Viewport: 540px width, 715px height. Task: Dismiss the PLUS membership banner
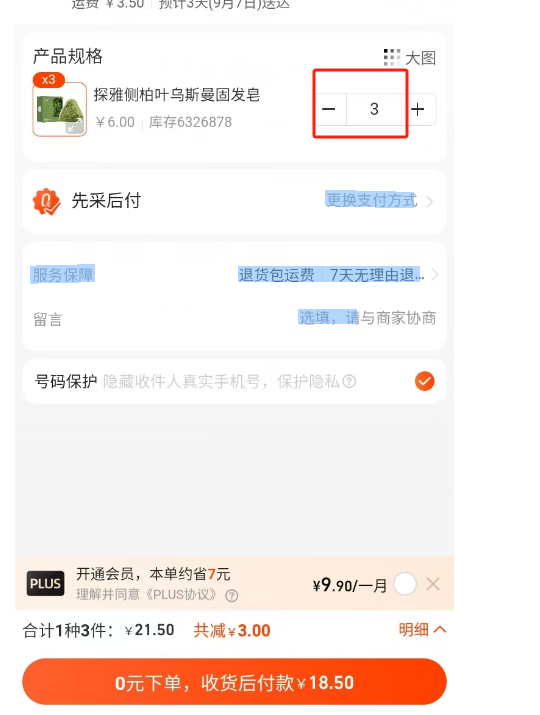point(433,584)
